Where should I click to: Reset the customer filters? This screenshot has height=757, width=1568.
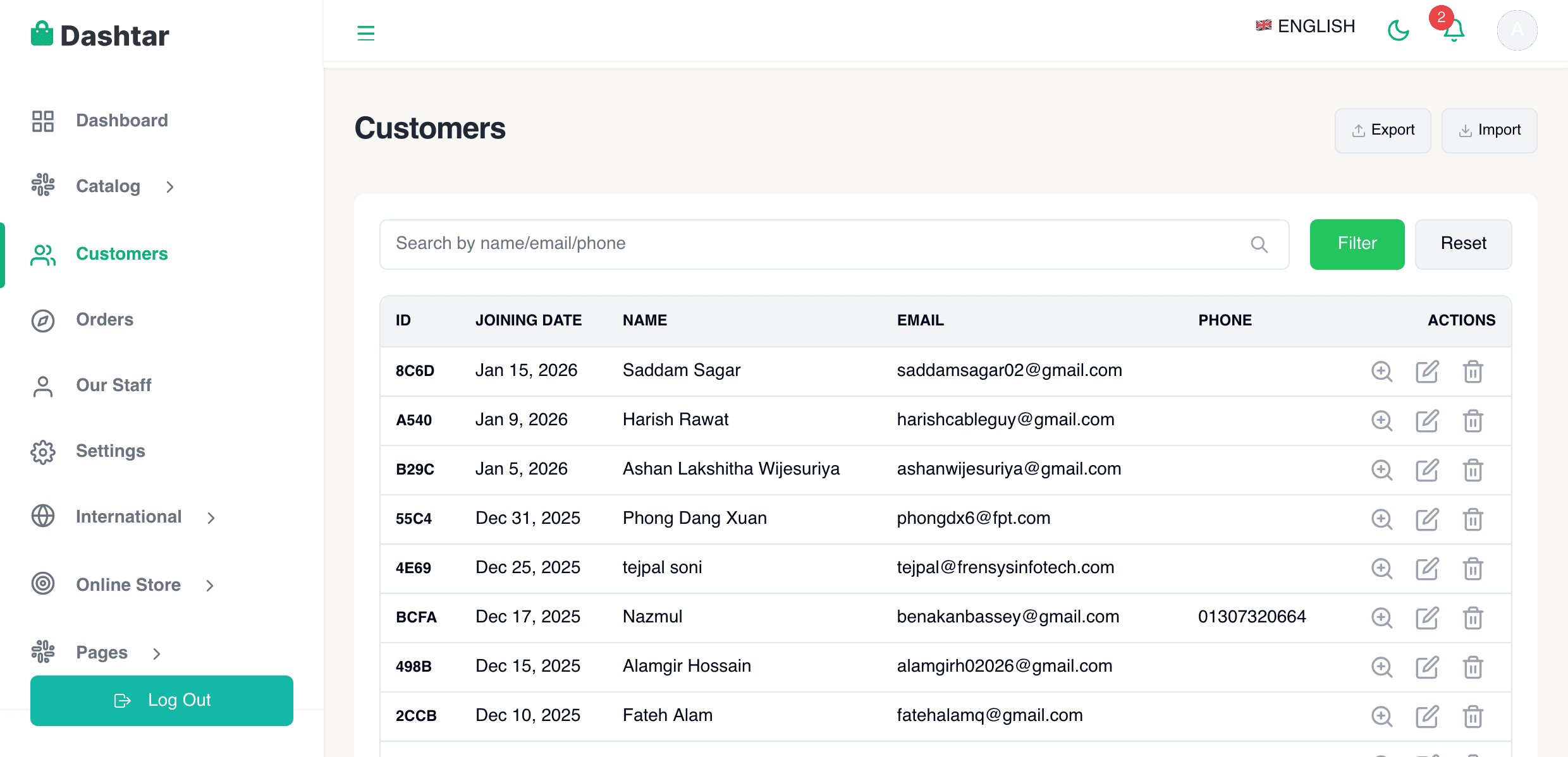click(1463, 244)
